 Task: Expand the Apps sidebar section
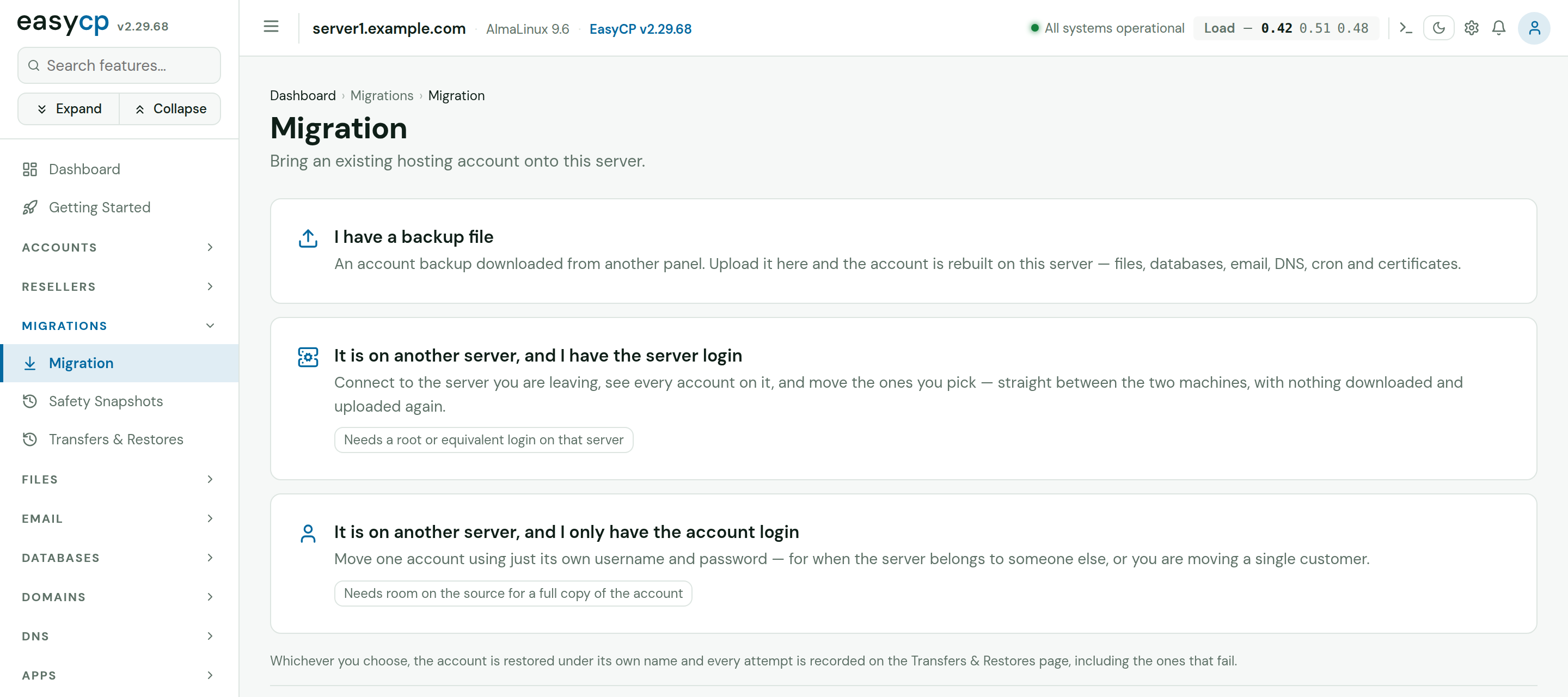tap(119, 675)
